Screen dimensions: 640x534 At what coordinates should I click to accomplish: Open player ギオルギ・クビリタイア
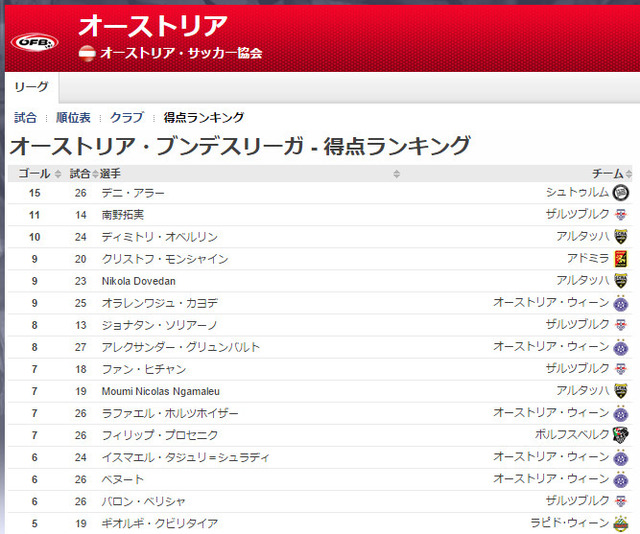click(160, 523)
